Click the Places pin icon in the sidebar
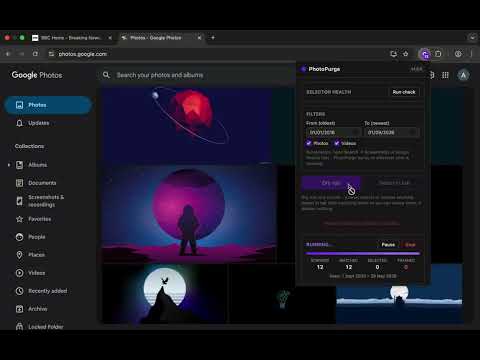The height and width of the screenshot is (360, 480). click(x=20, y=255)
